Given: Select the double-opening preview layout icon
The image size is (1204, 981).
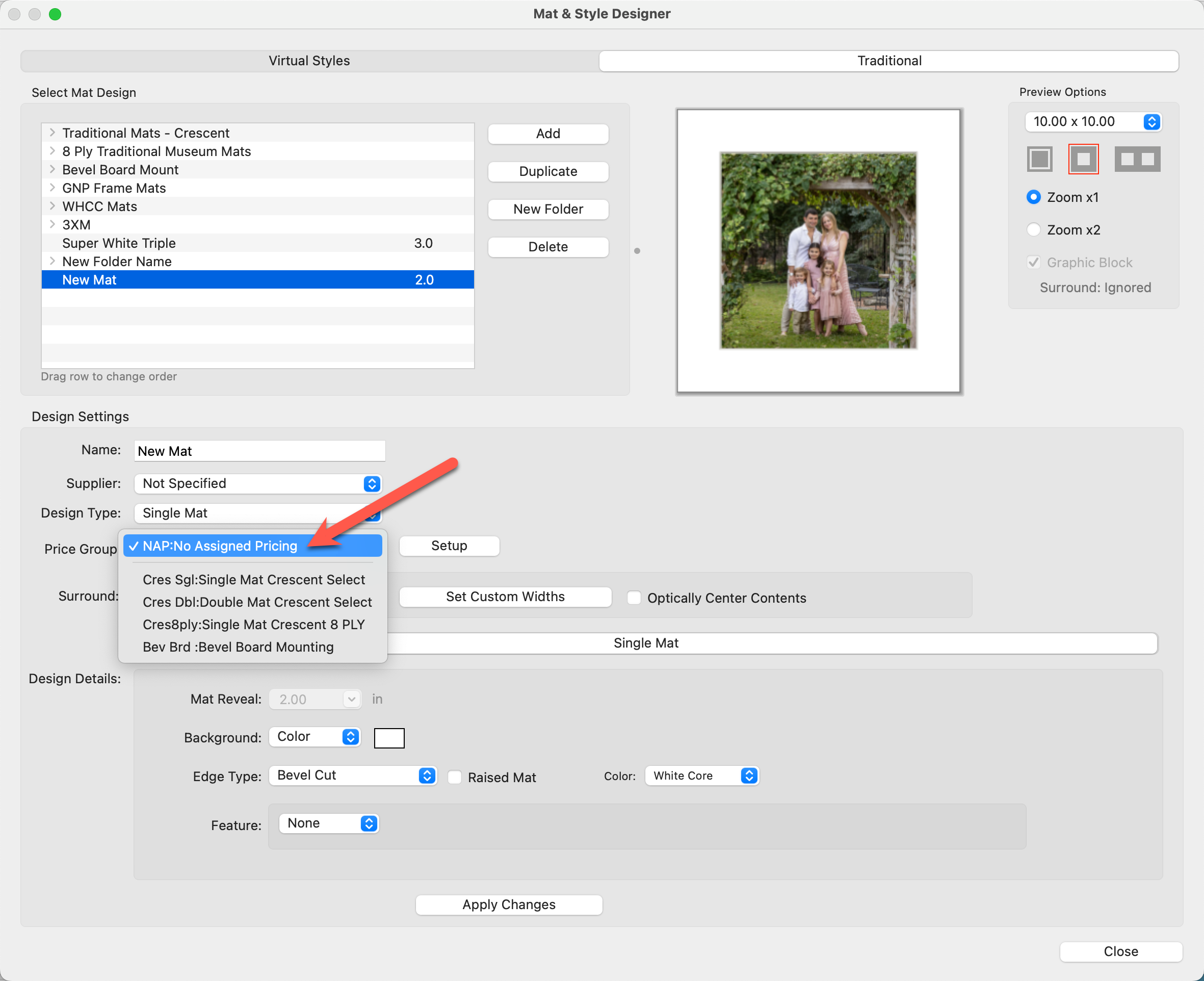Looking at the screenshot, I should [x=1137, y=159].
